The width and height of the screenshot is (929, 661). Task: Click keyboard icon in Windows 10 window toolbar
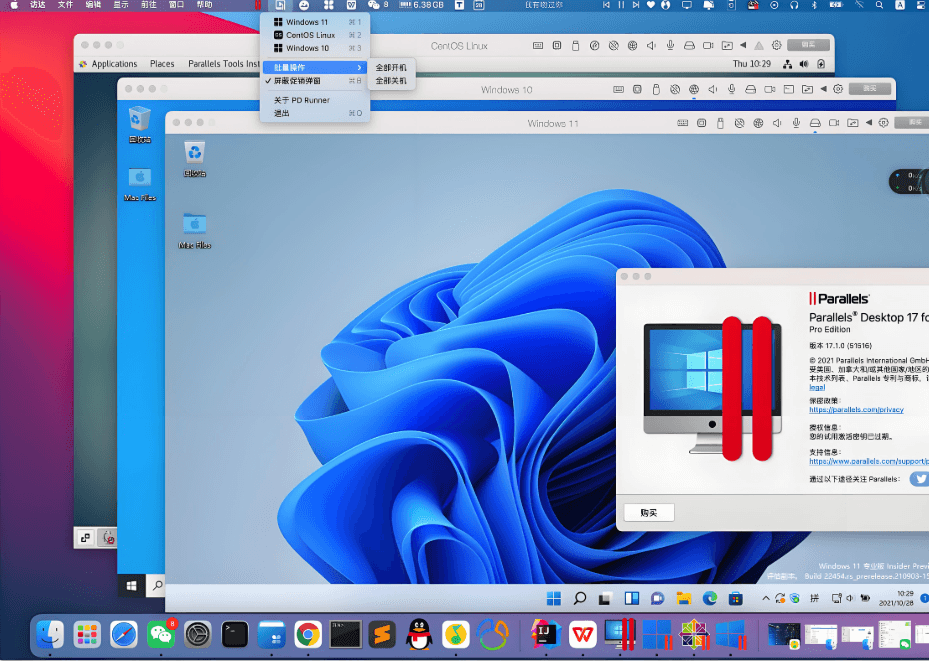(x=619, y=89)
